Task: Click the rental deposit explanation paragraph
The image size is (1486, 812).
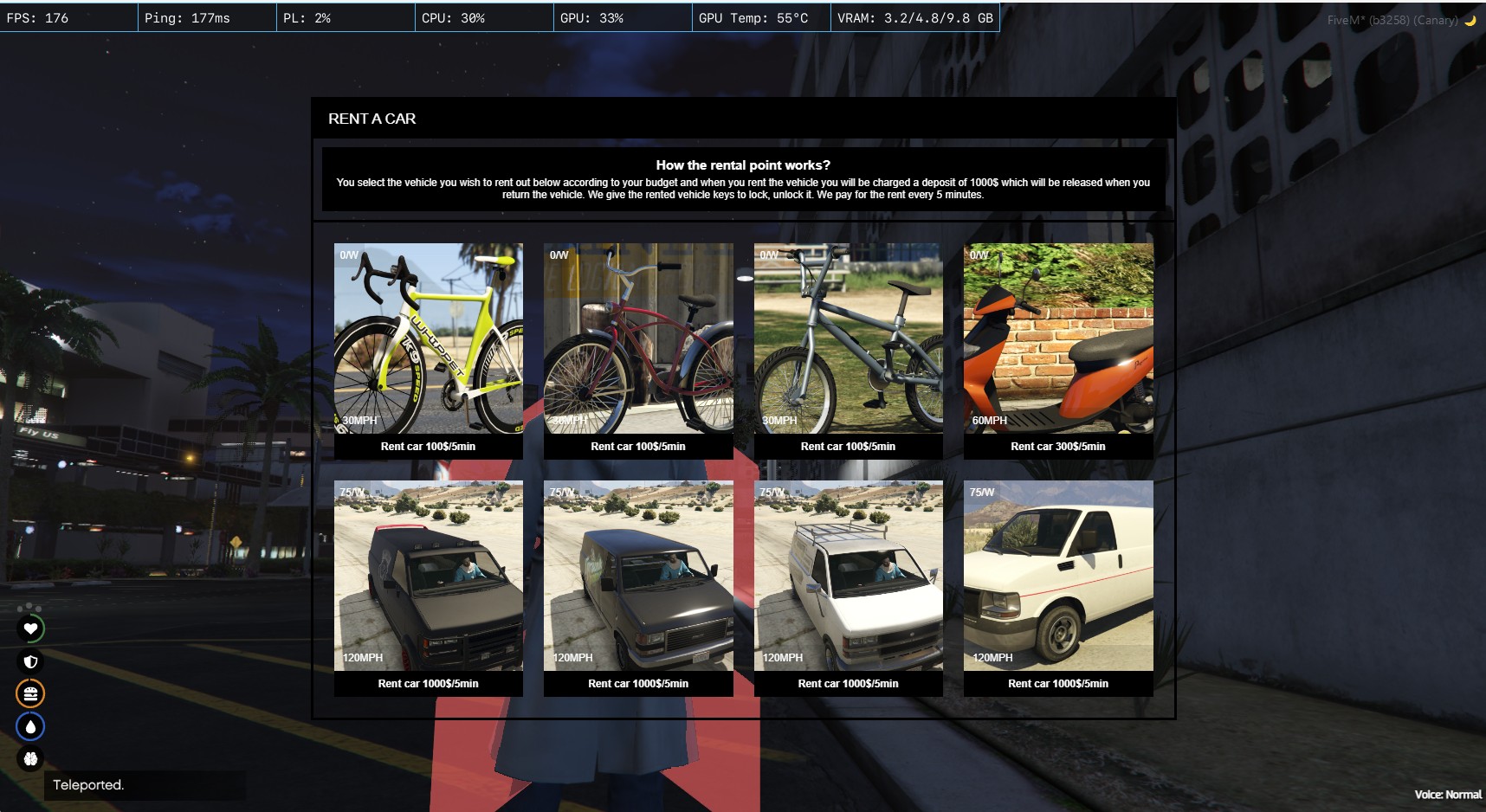Action: point(743,189)
